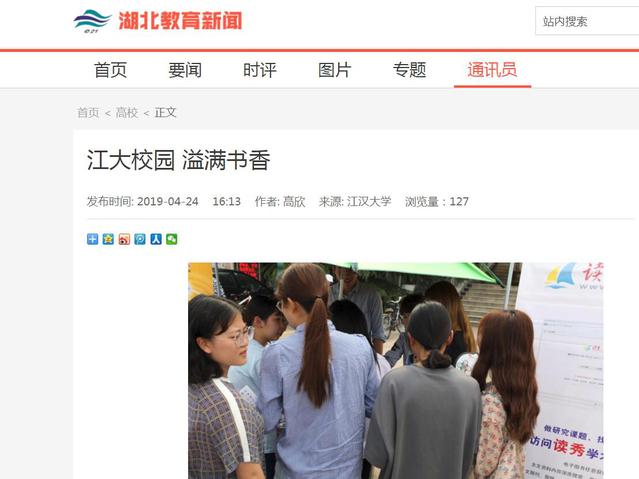Share via Tencent Weibo icon
The image size is (639, 479).
click(140, 239)
